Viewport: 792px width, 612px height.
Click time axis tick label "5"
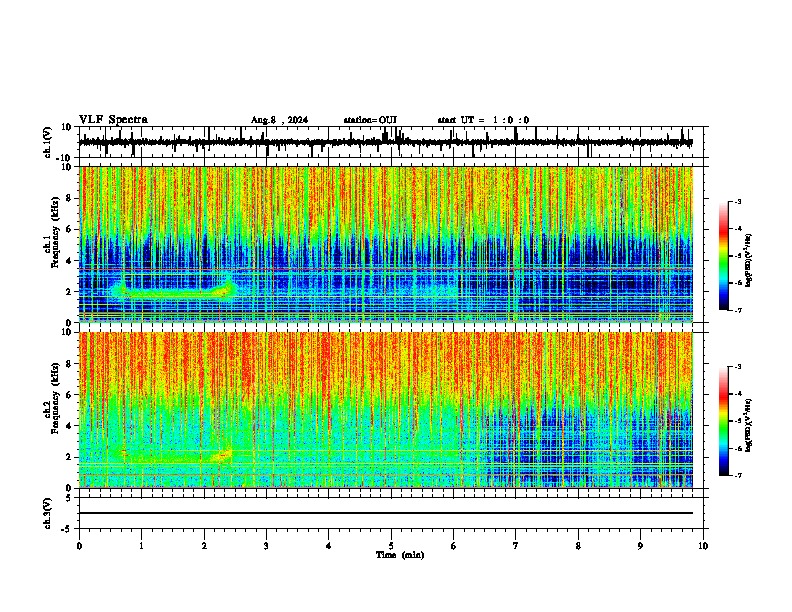(x=391, y=546)
